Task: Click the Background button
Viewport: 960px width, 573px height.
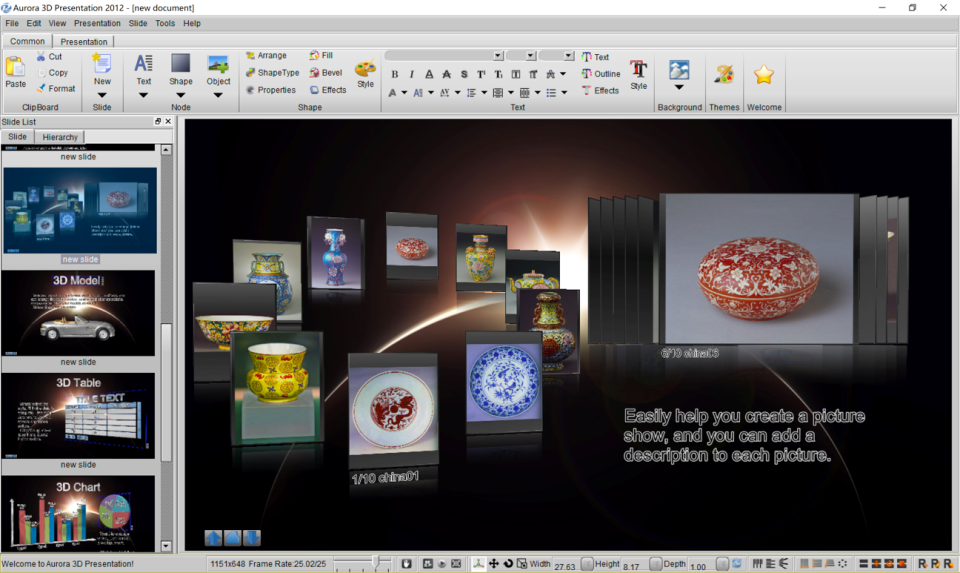Action: (x=679, y=70)
